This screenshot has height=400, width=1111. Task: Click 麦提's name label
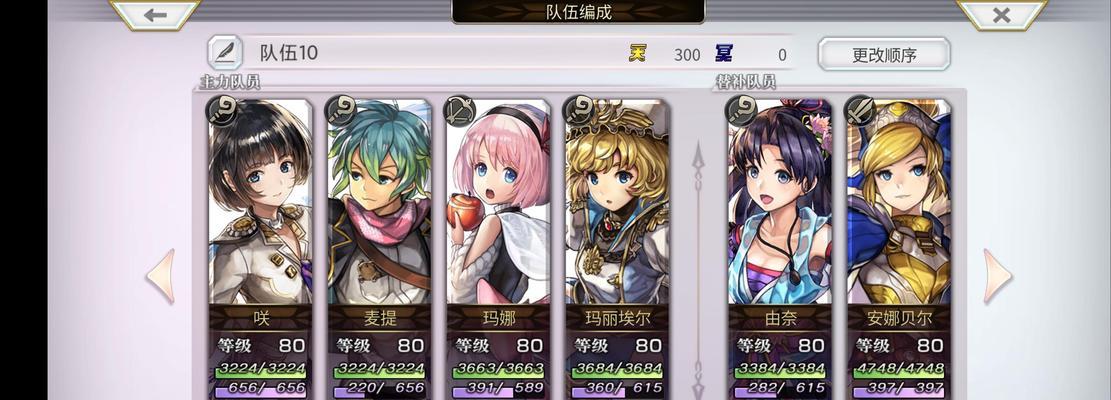coord(379,318)
